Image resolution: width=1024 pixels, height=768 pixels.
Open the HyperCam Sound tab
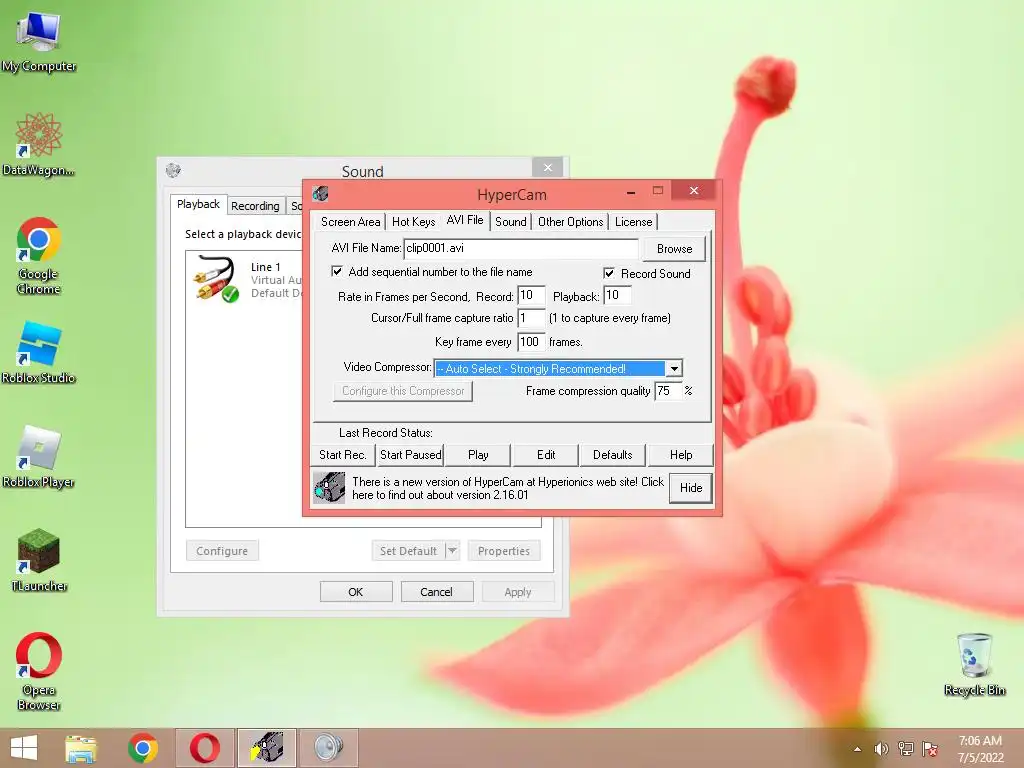(x=511, y=222)
